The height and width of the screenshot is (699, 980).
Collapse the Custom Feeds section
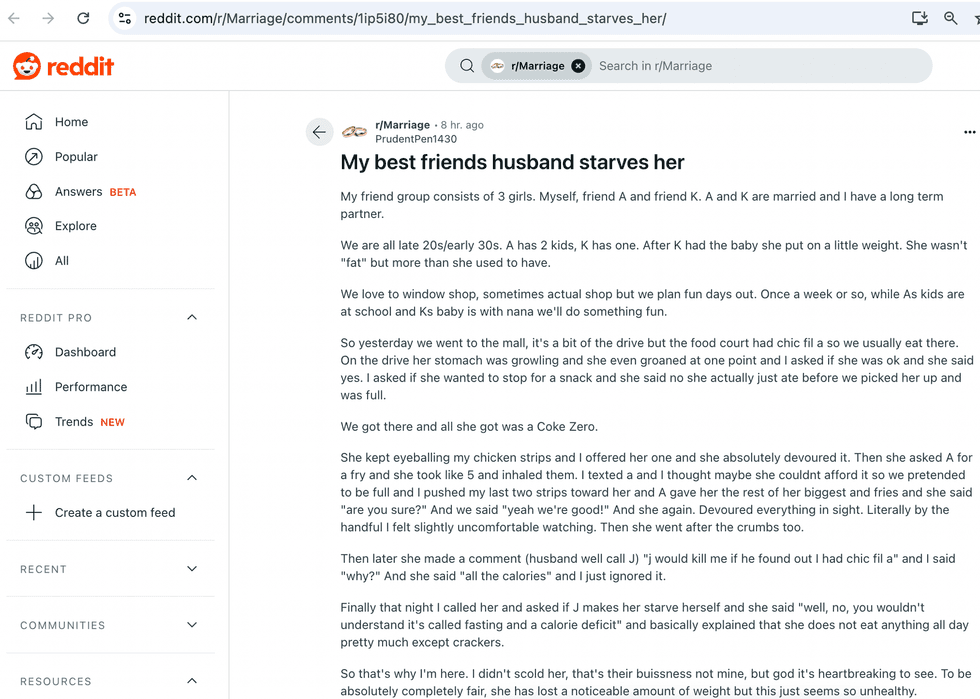point(192,478)
